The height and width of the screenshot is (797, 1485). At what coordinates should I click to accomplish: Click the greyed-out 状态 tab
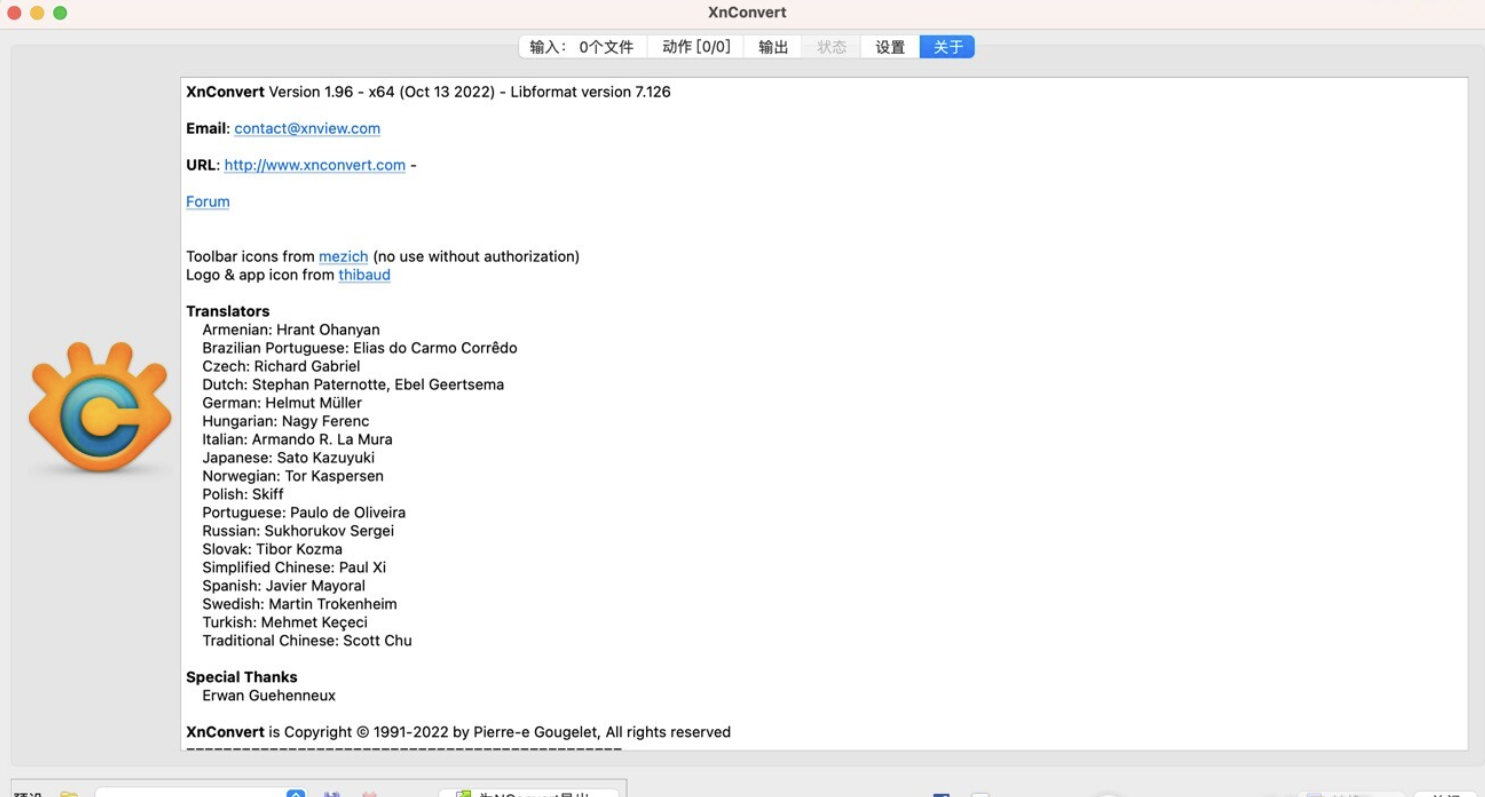coord(831,47)
